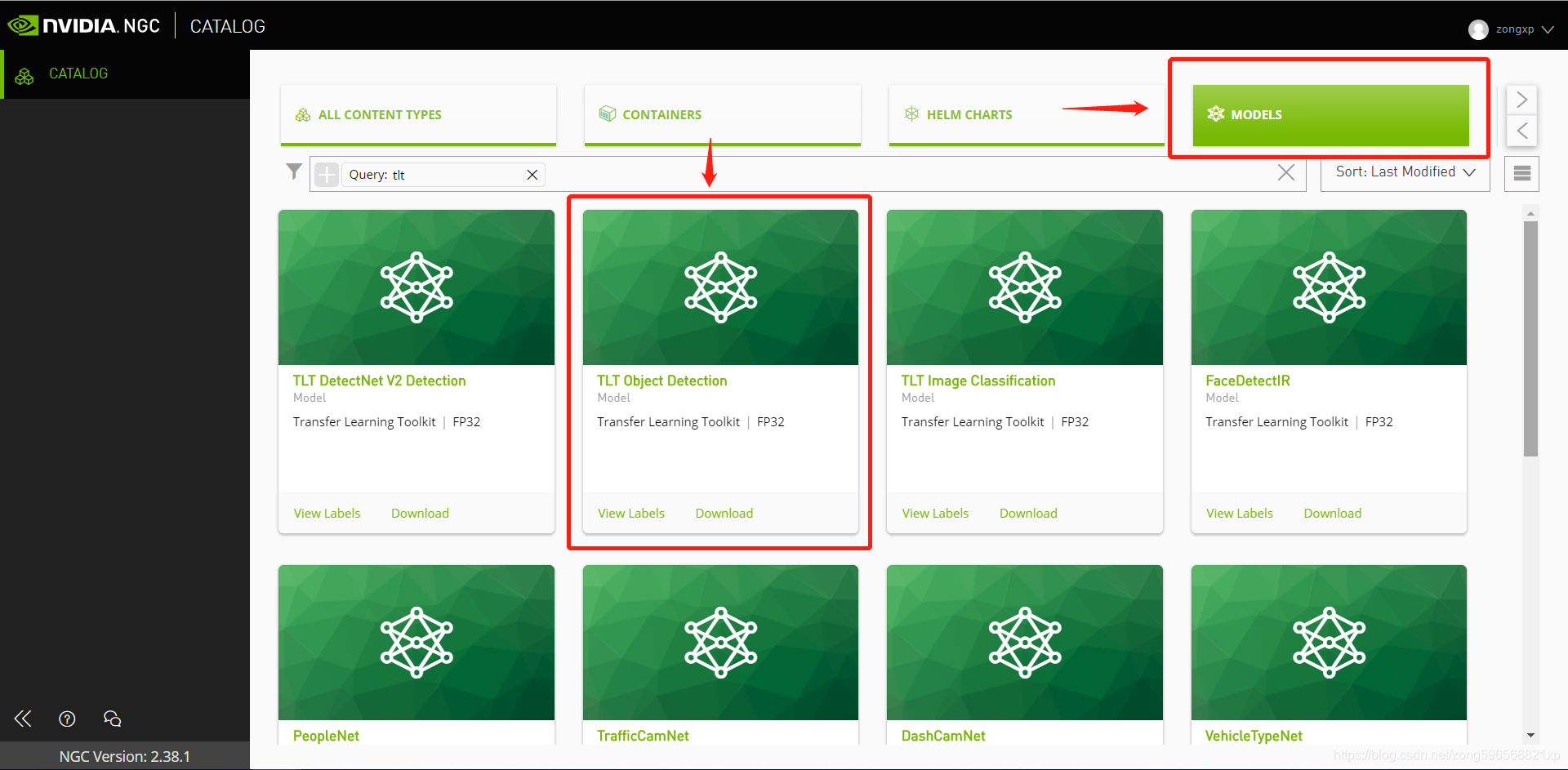Click NGC Version: 2.38.1 text
This screenshot has height=770, width=1568.
pyautogui.click(x=125, y=756)
